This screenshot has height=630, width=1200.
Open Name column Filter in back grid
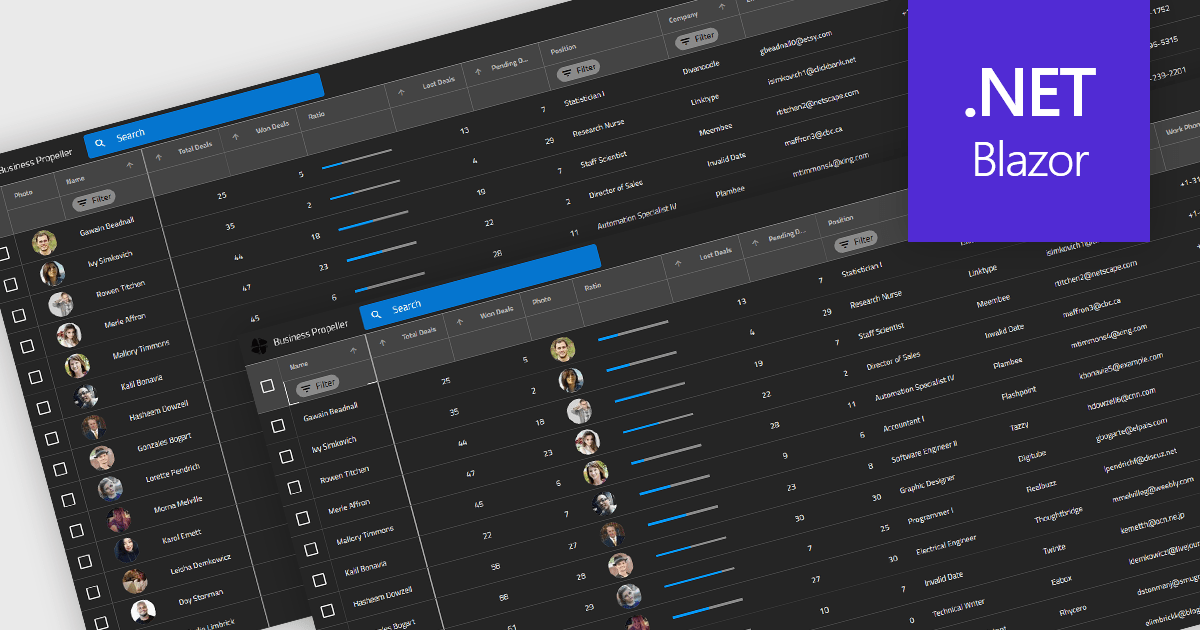(x=94, y=199)
